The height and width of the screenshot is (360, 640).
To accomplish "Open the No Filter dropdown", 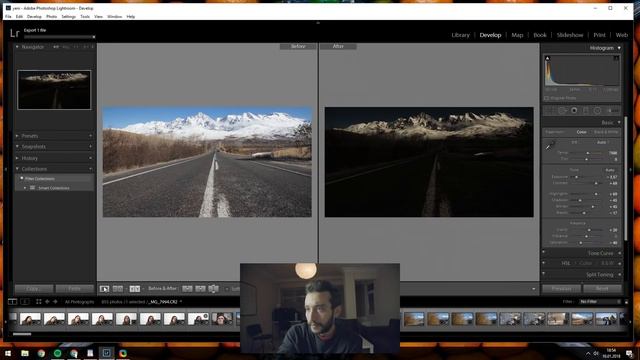I will coord(600,302).
